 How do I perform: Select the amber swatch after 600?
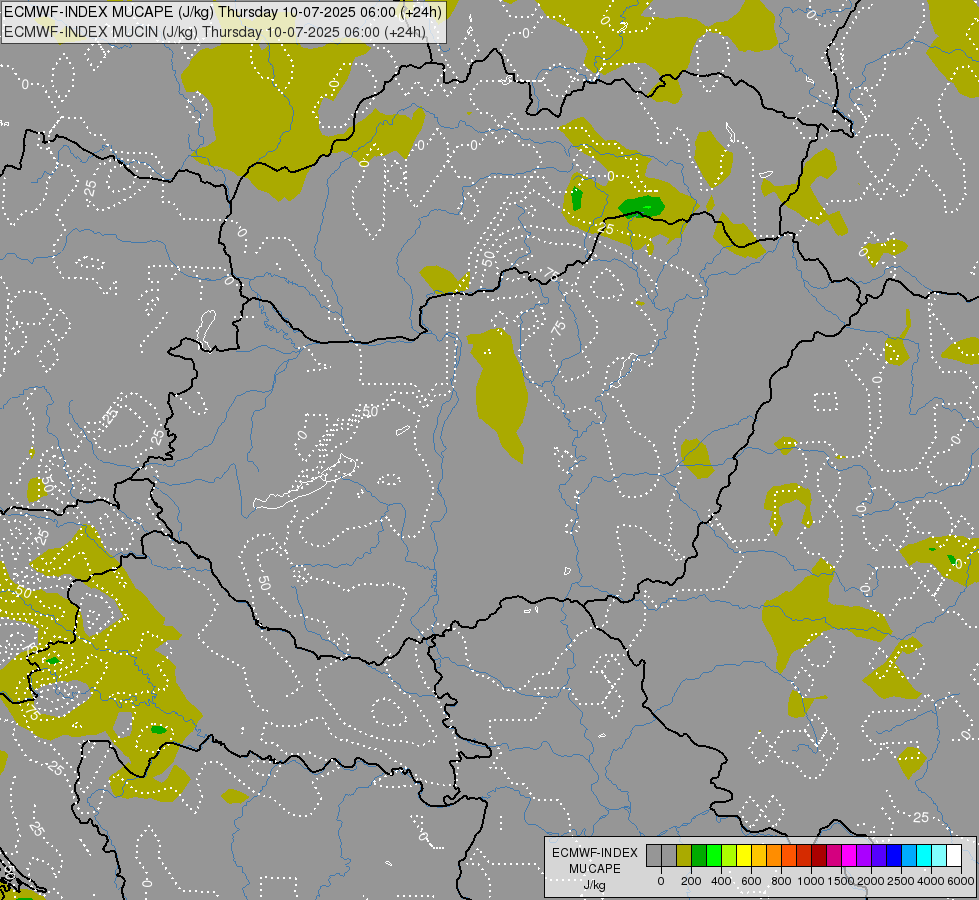point(759,855)
